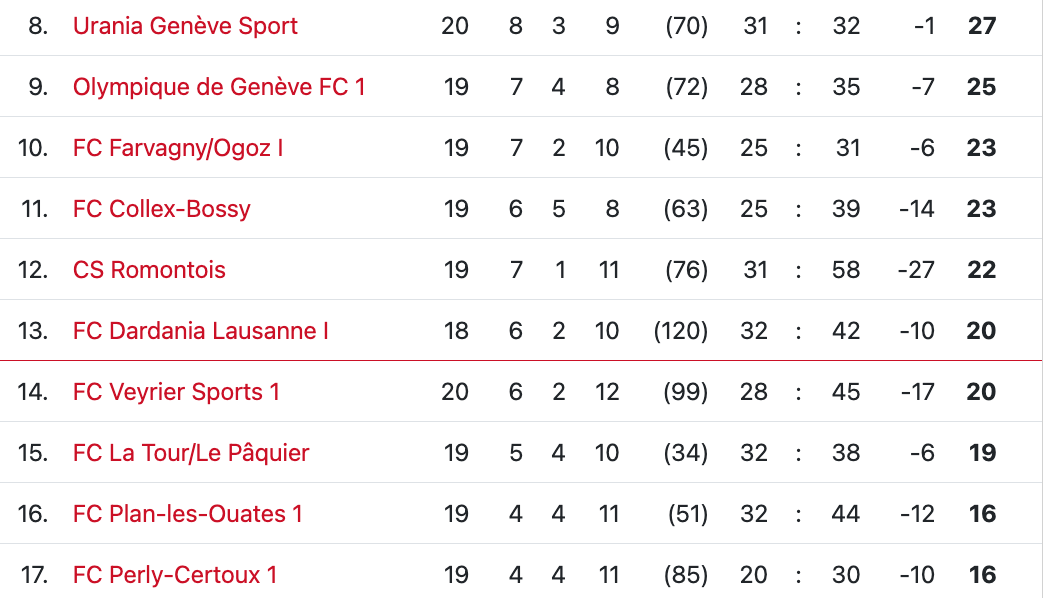
Task: Click FC Dardania Lausanne I link
Action: (x=201, y=331)
